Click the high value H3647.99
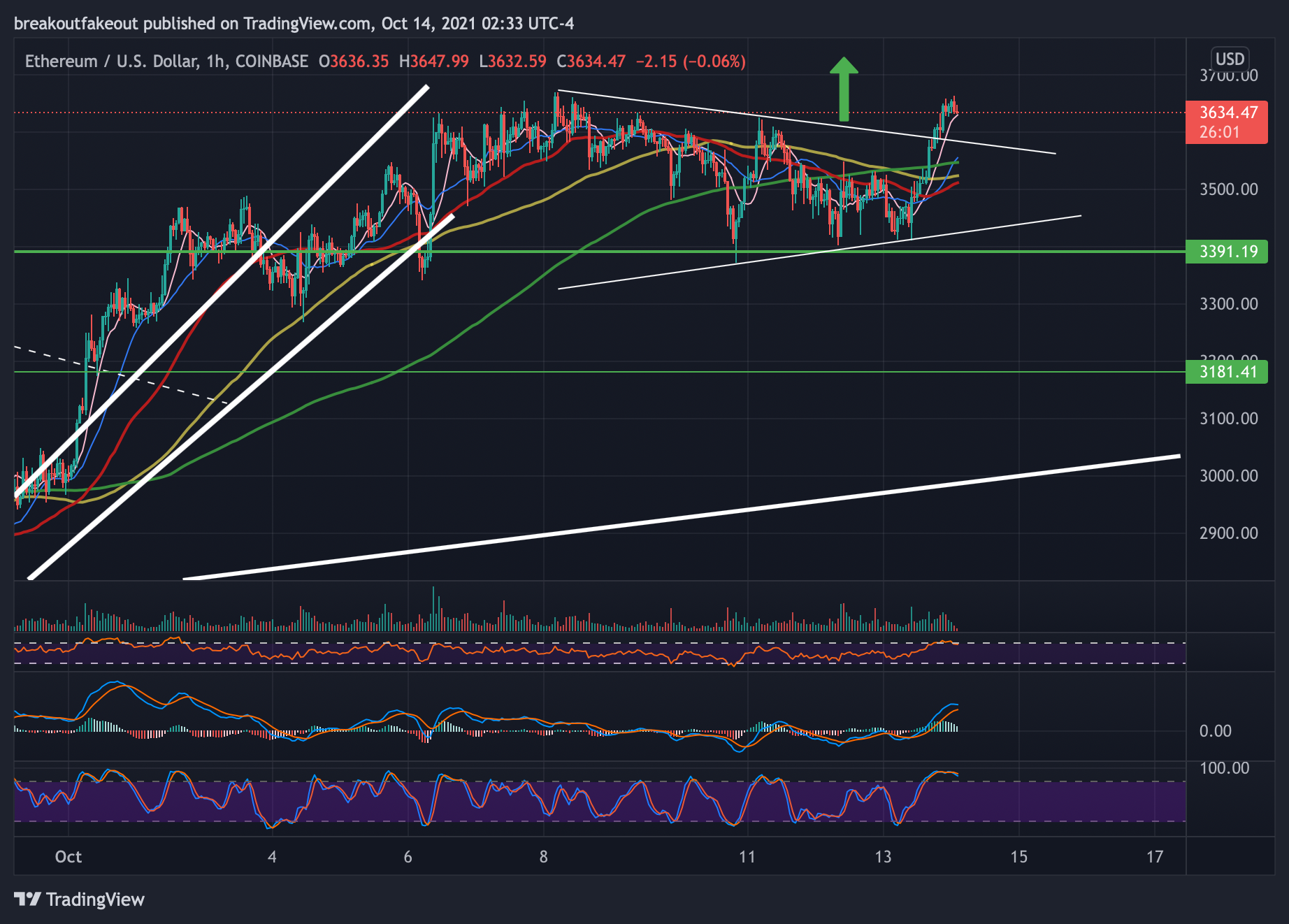The width and height of the screenshot is (1289, 924). click(x=433, y=62)
